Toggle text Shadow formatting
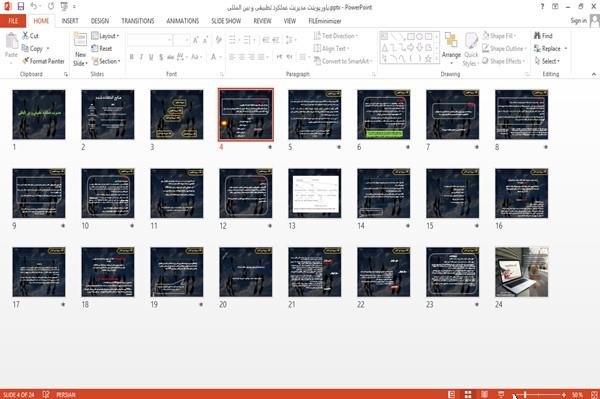 point(161,57)
